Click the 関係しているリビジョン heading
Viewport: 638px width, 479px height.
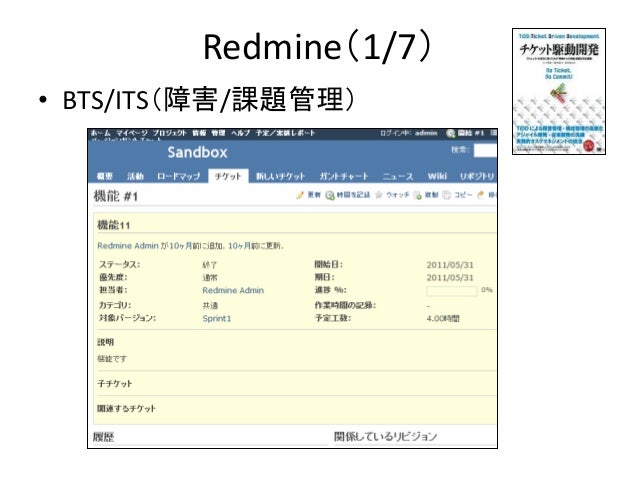[385, 437]
